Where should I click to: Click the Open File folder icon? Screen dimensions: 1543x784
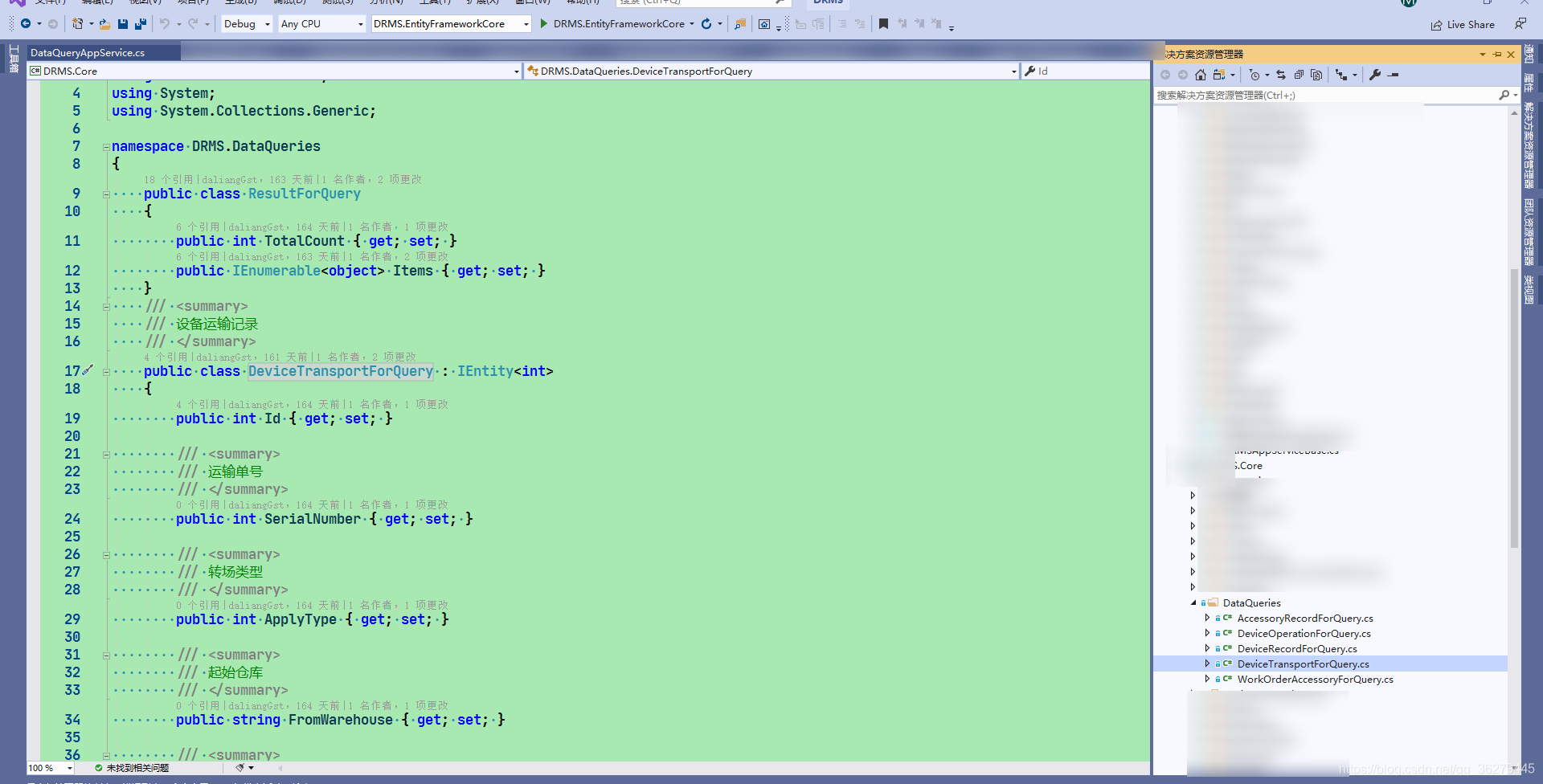coord(104,24)
